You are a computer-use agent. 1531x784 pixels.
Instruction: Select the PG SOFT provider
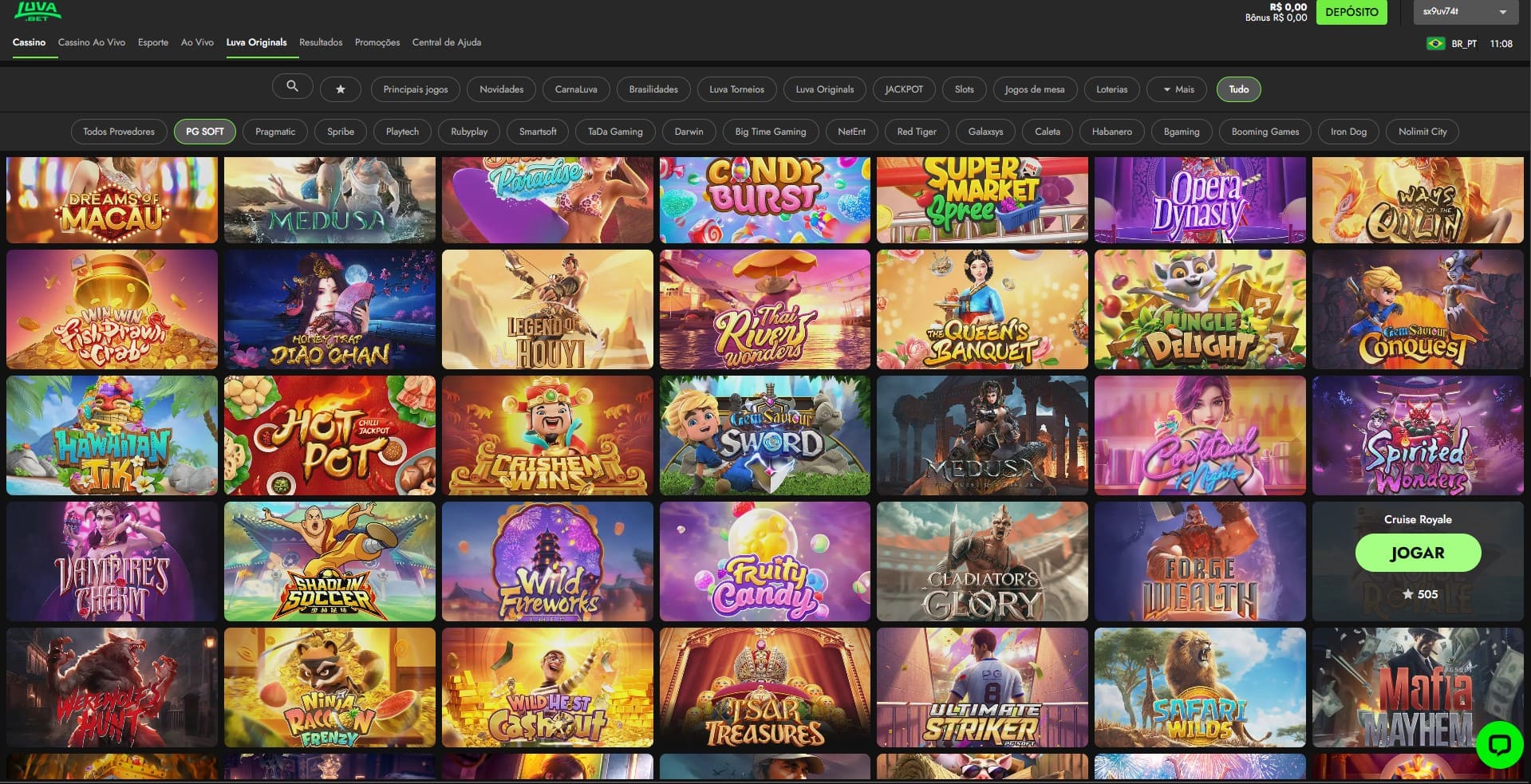point(205,132)
